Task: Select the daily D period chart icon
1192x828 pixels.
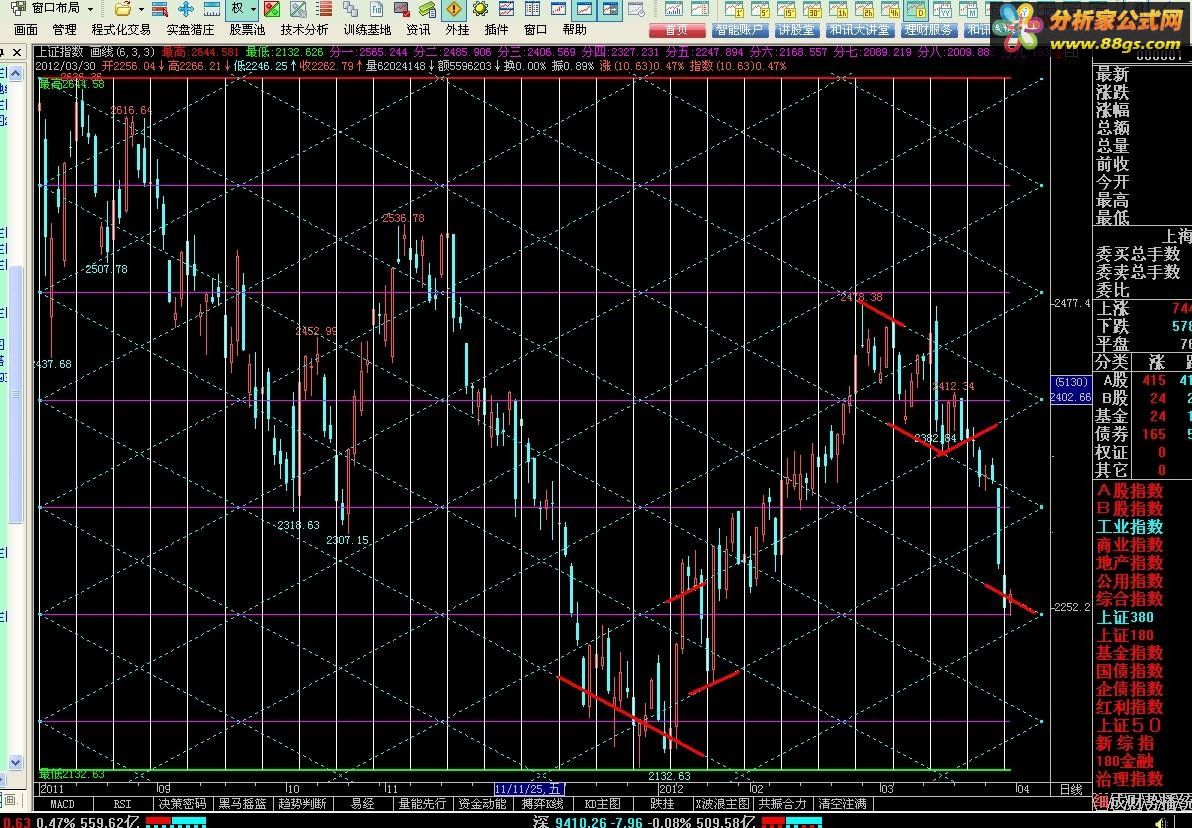Action: pyautogui.click(x=917, y=9)
